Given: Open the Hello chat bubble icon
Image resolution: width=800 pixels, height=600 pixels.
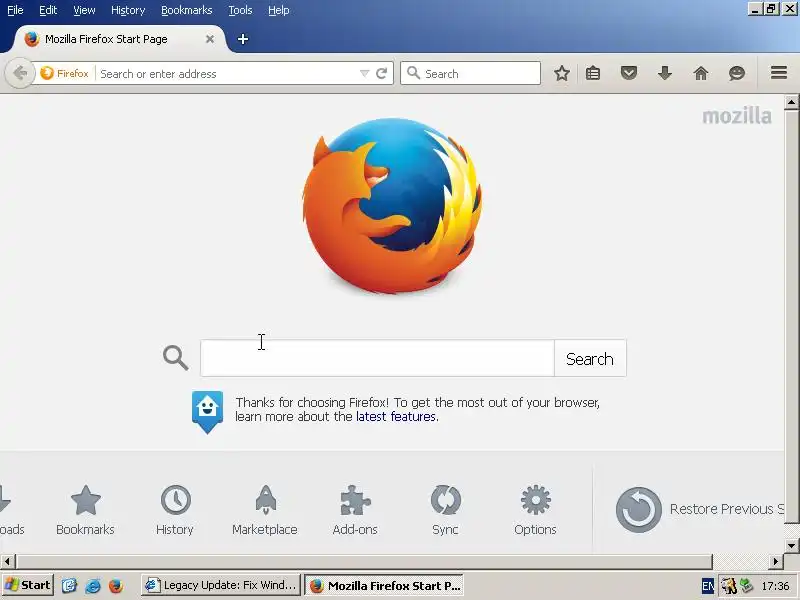Looking at the screenshot, I should coord(737,73).
